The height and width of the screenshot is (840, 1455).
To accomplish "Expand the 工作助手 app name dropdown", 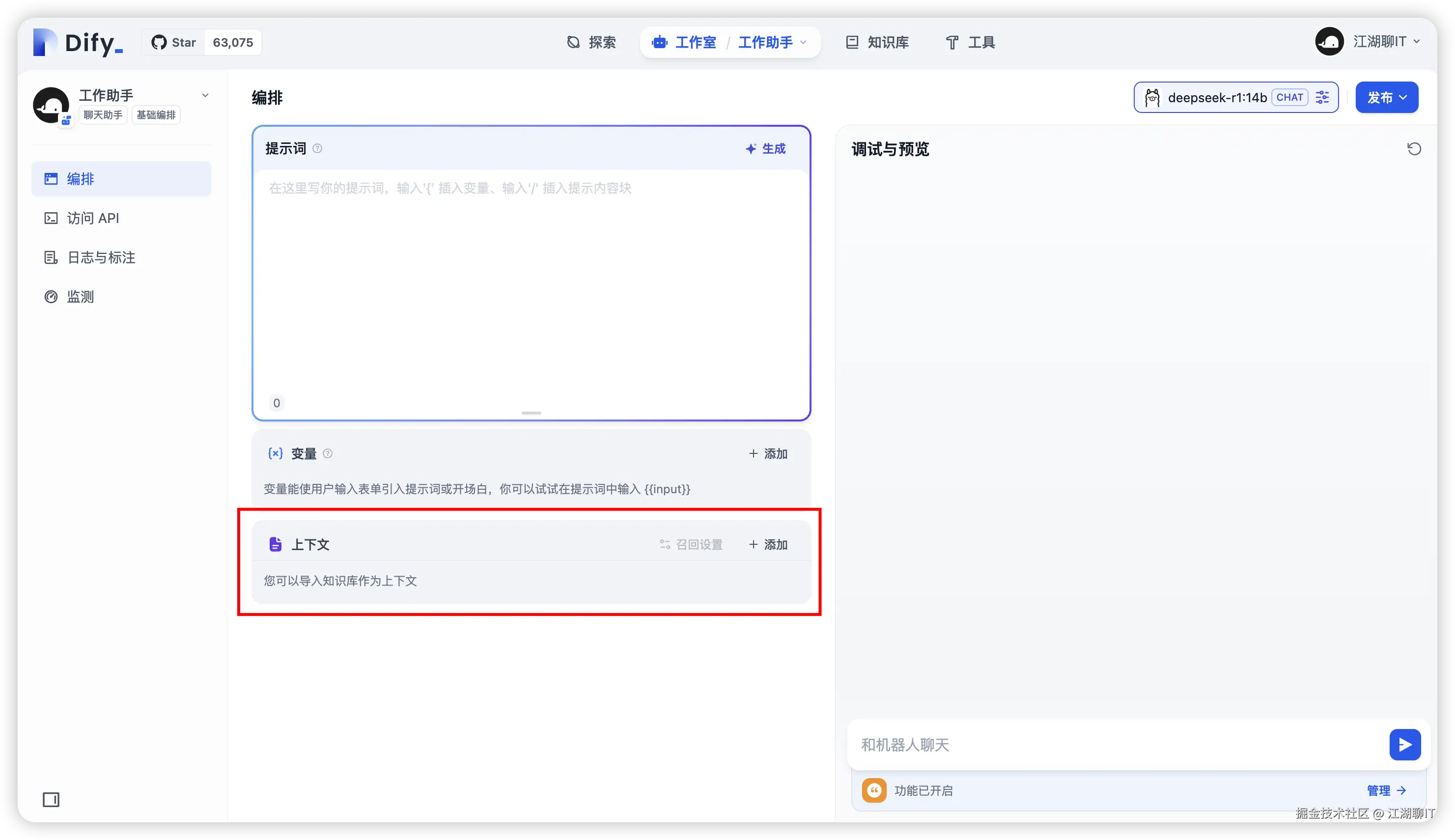I will pos(205,95).
